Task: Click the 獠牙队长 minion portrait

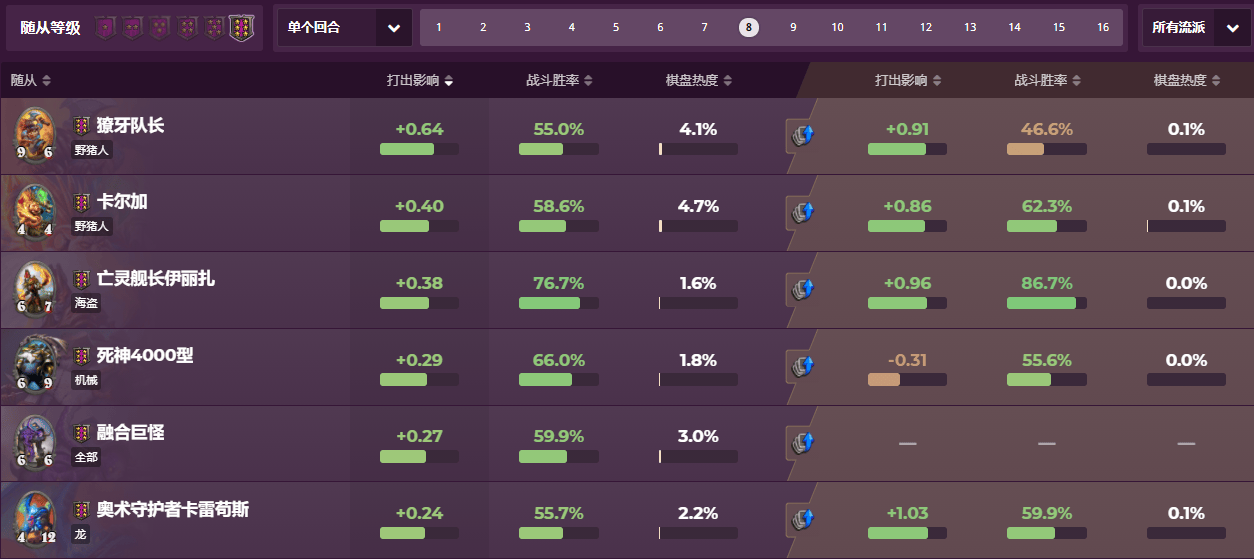Action: click(33, 135)
